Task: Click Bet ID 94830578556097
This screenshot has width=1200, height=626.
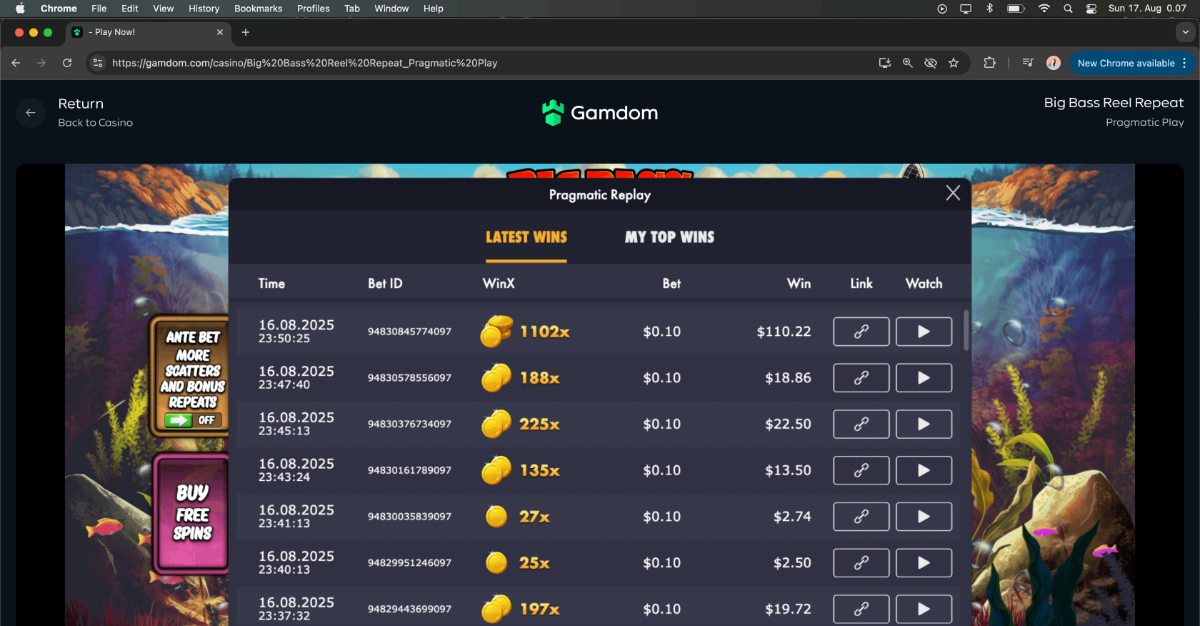Action: pyautogui.click(x=410, y=378)
